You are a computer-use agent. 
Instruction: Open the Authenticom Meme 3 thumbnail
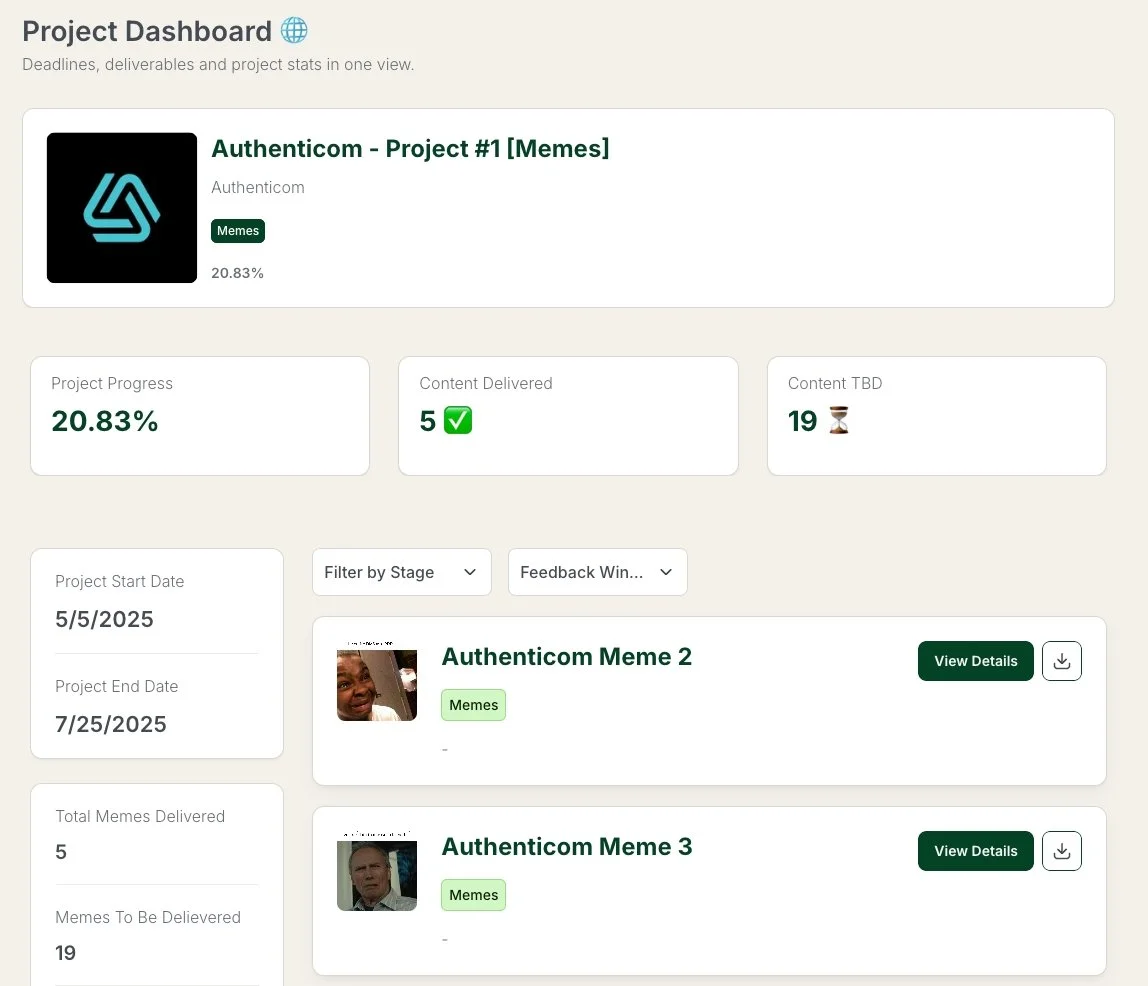coord(377,871)
